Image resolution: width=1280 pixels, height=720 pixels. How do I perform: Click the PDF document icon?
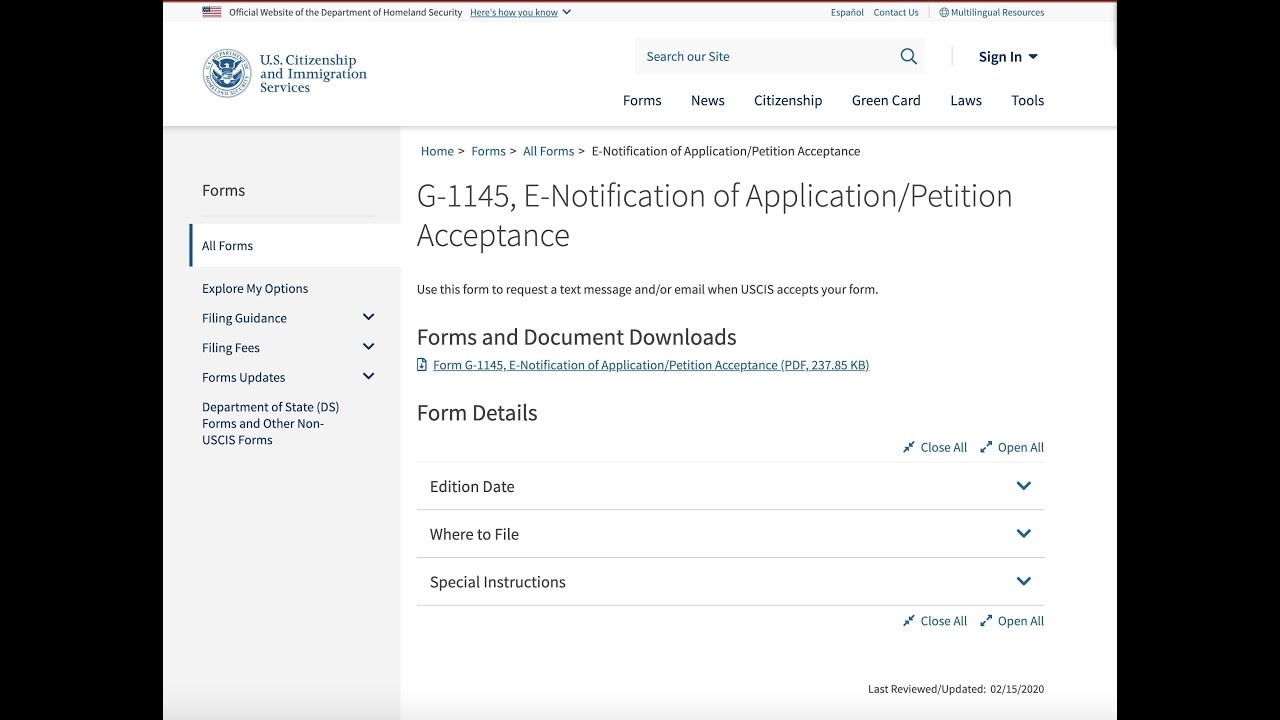tap(422, 365)
